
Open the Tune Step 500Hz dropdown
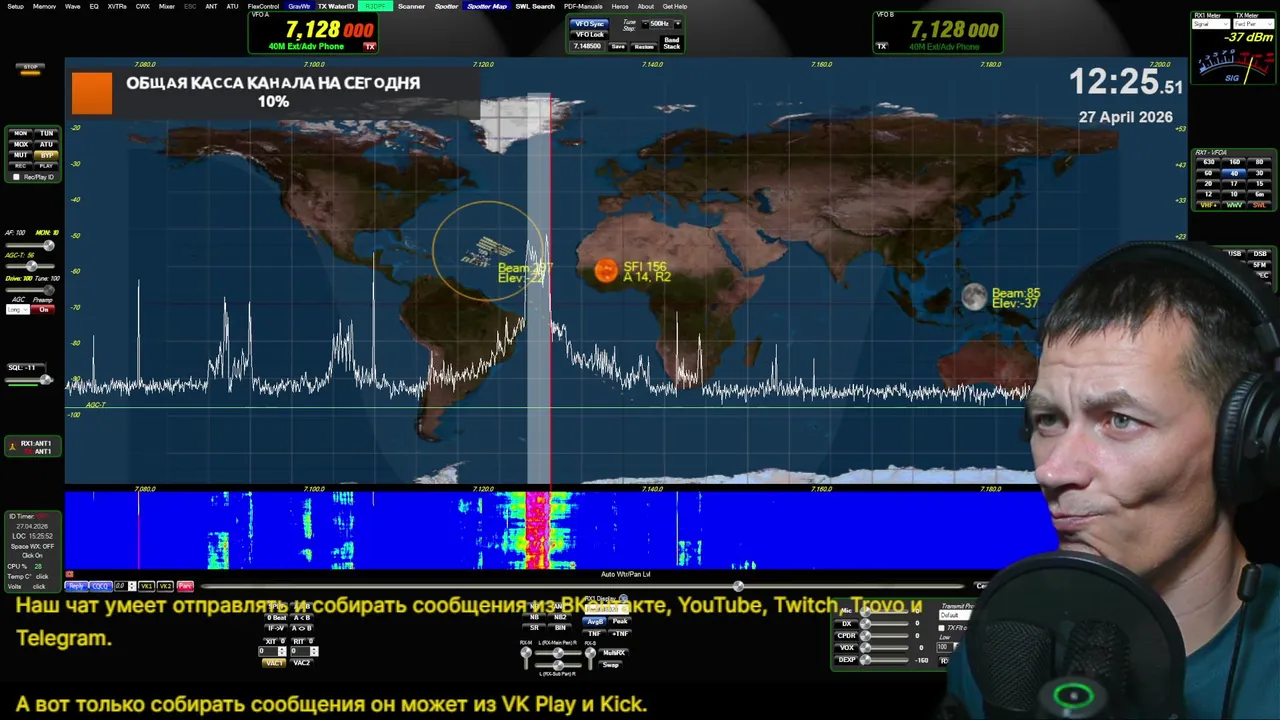661,23
